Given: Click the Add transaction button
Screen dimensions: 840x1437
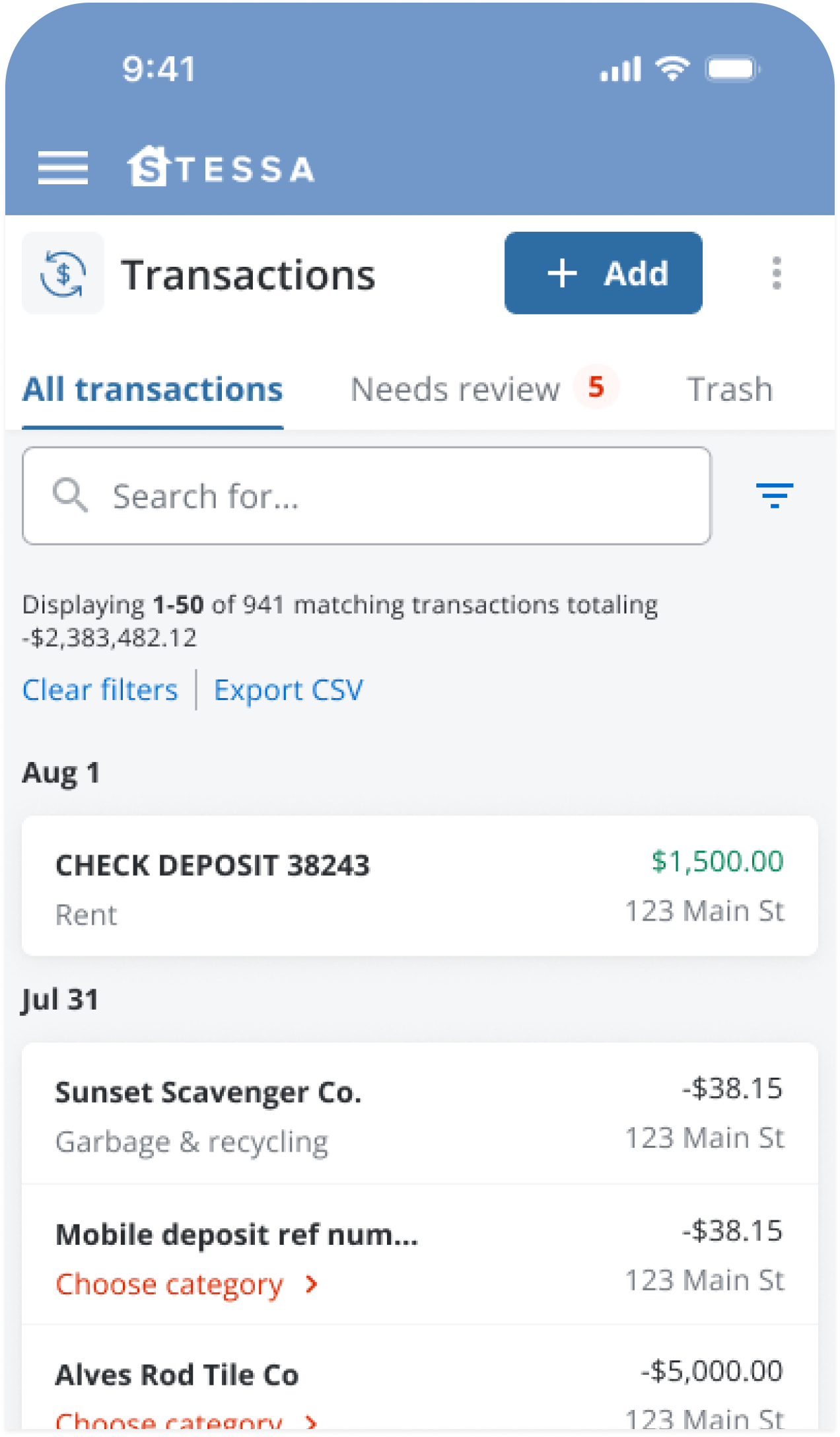Looking at the screenshot, I should pyautogui.click(x=603, y=273).
